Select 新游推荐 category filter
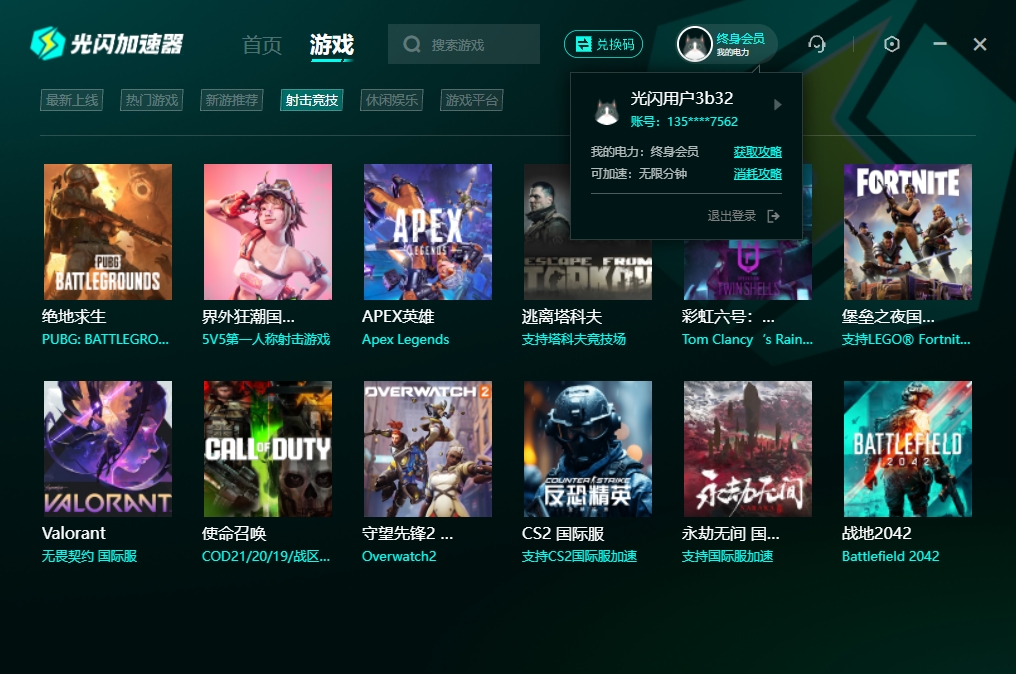 [232, 100]
